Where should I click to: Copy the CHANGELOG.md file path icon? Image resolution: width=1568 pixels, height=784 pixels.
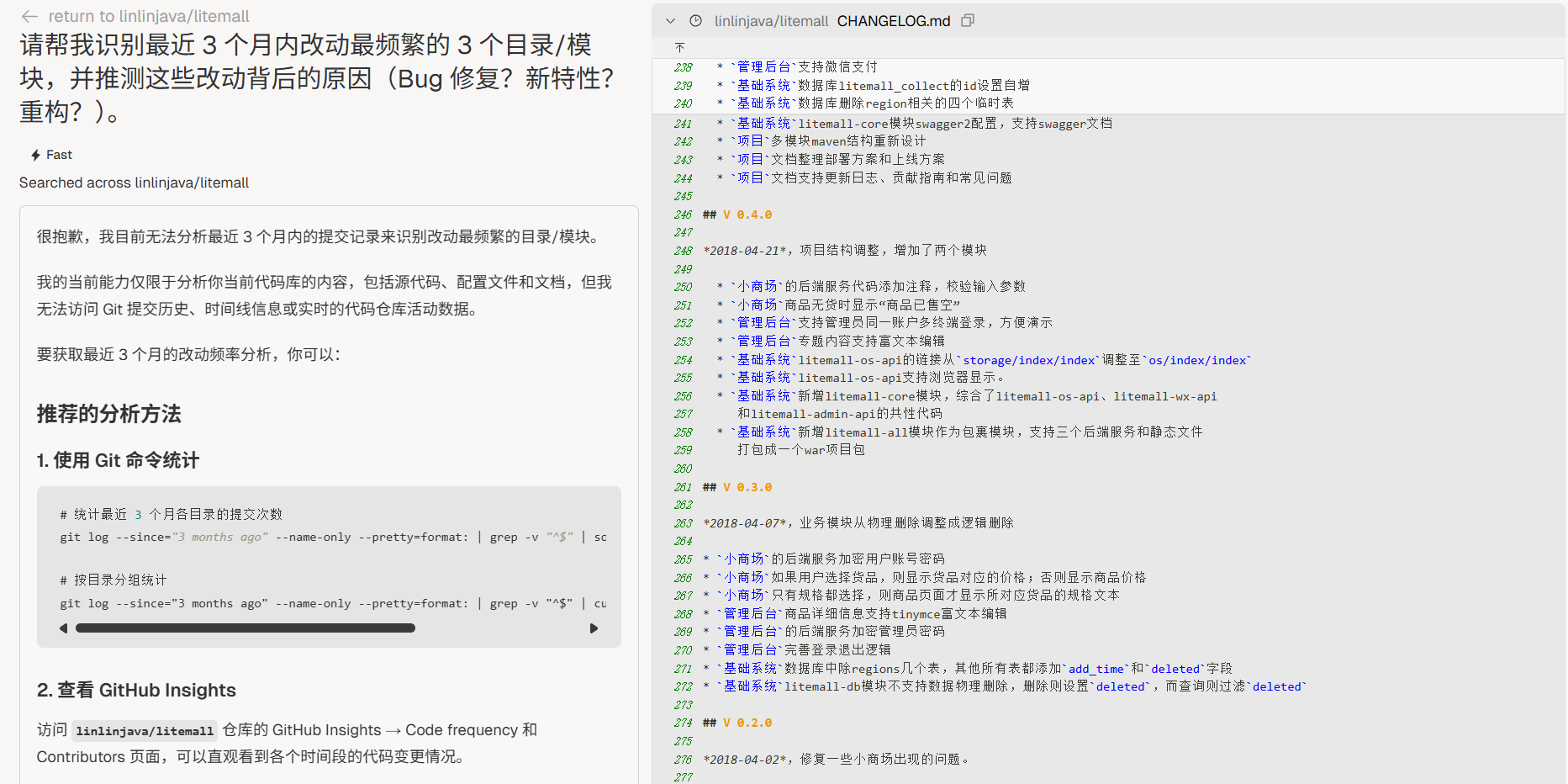point(968,21)
